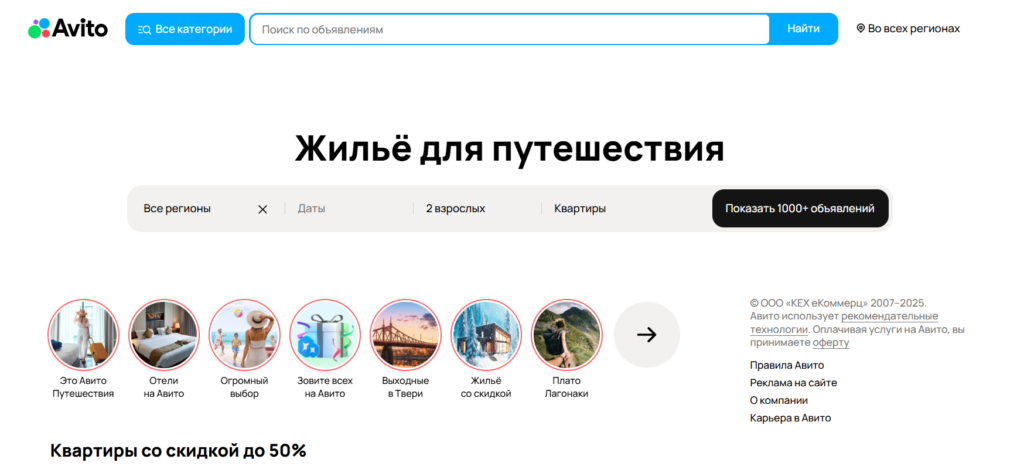Open the Все категории menu
This screenshot has height=466, width=1024.
point(185,29)
